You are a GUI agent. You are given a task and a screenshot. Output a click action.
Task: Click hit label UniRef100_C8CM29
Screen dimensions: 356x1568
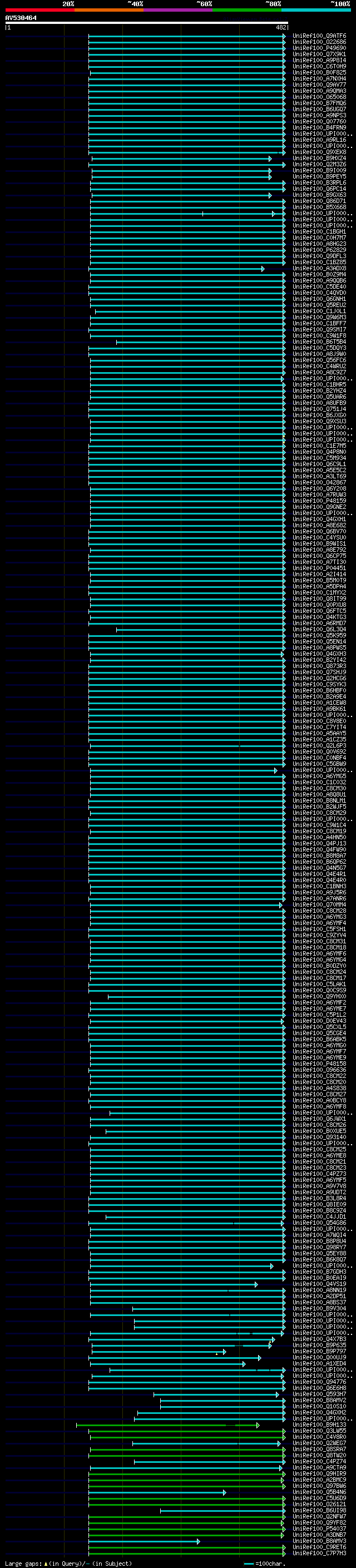coord(319,813)
